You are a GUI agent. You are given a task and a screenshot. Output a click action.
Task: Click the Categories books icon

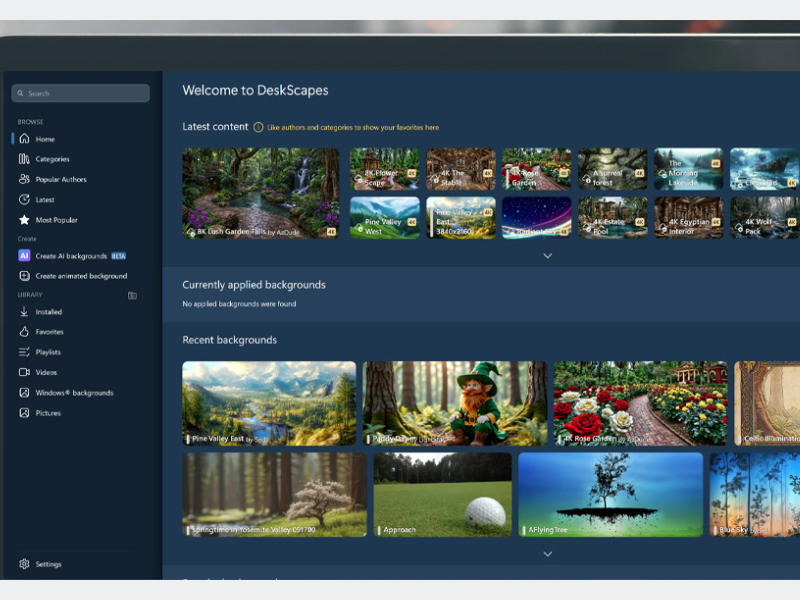[24, 159]
